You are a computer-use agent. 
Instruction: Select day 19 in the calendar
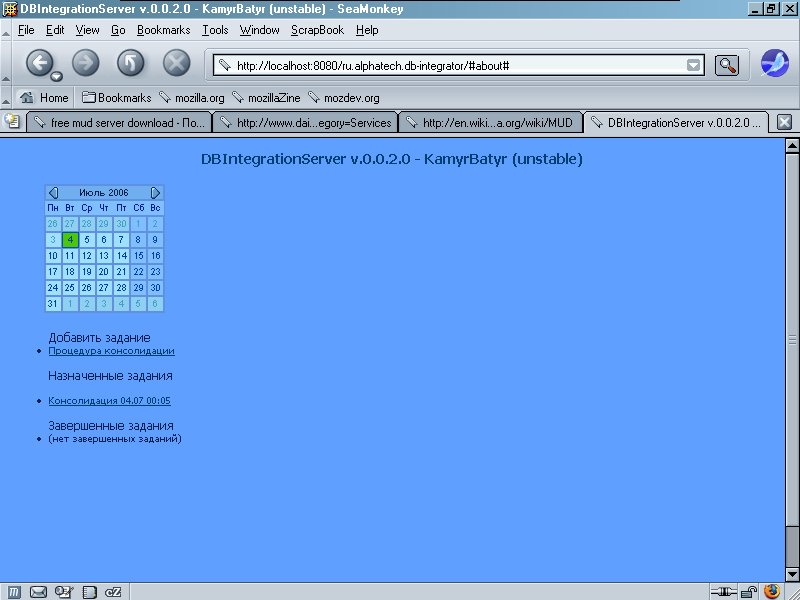tap(87, 272)
